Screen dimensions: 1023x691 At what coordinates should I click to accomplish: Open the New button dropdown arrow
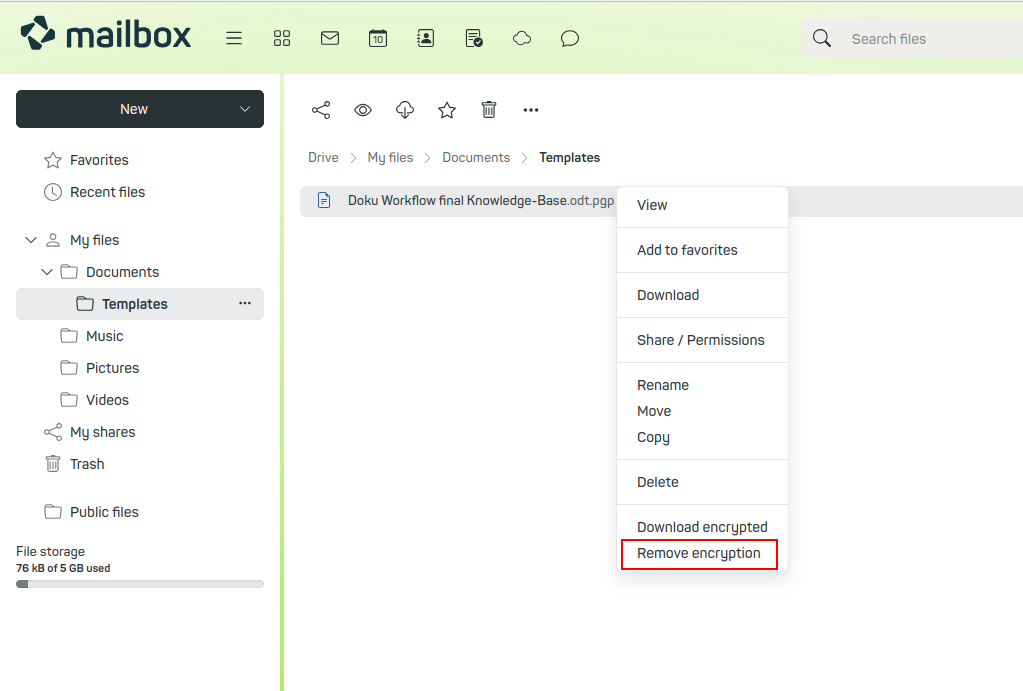coord(245,109)
